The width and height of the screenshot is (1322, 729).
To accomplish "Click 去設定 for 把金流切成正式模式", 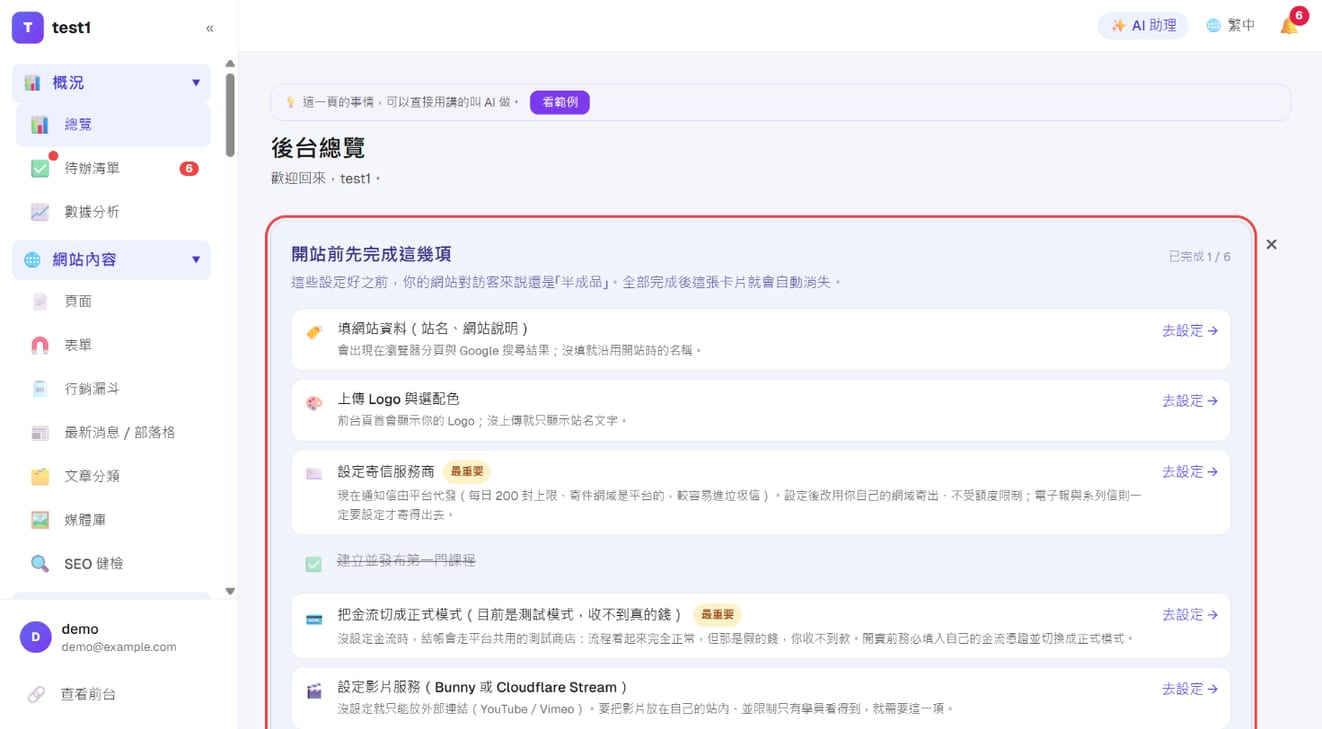I will (x=1190, y=615).
